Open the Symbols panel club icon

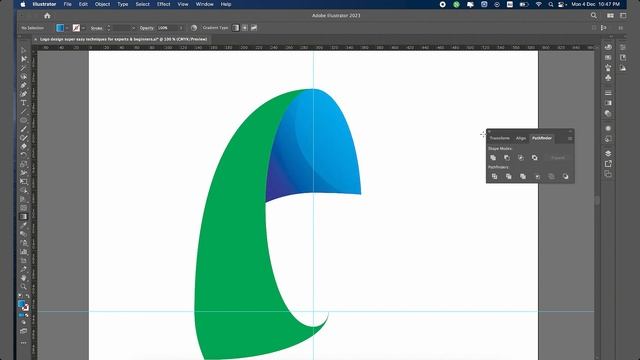pyautogui.click(x=608, y=77)
